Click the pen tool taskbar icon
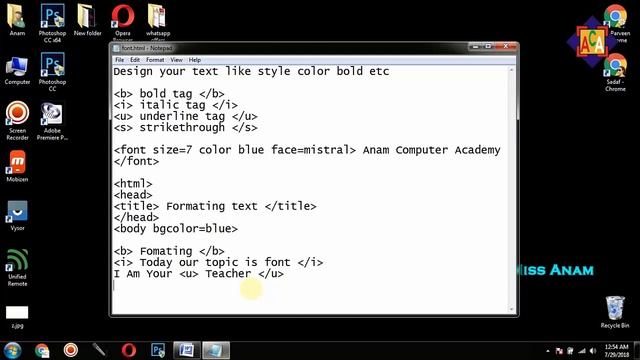Image resolution: width=640 pixels, height=360 pixels. tap(99, 350)
